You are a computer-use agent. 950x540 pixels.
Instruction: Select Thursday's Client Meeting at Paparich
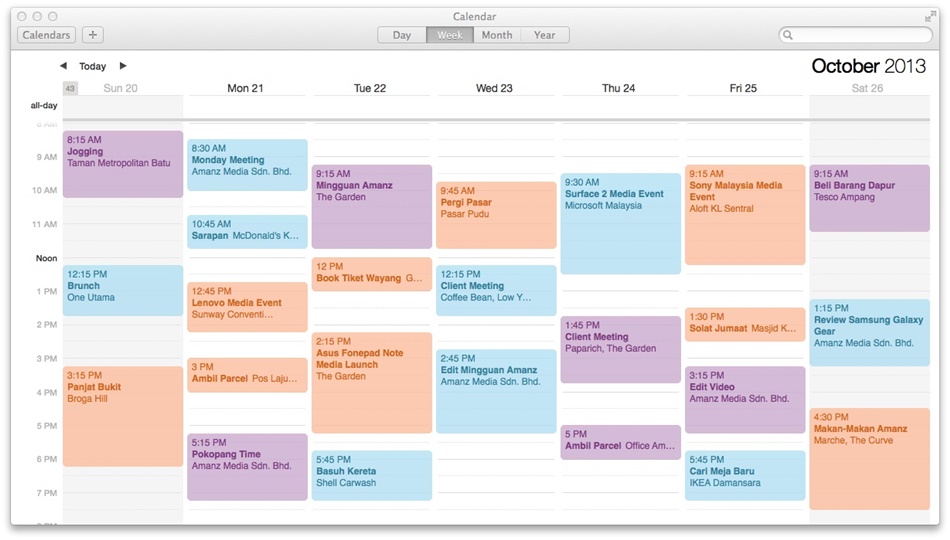pos(620,349)
